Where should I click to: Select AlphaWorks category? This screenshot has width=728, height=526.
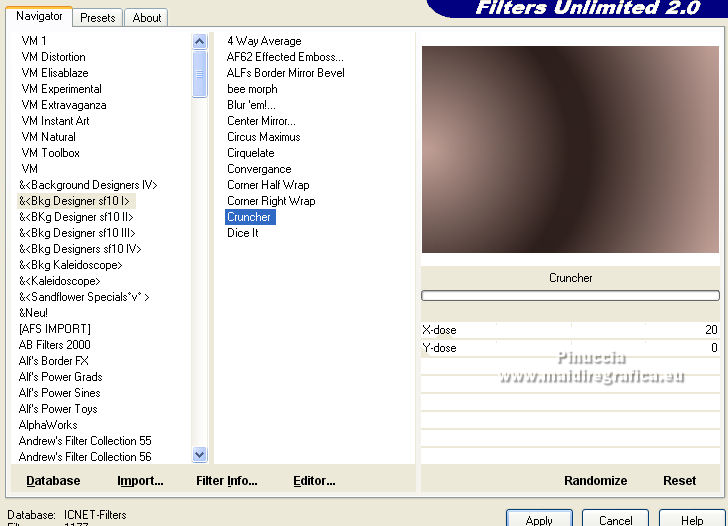click(x=48, y=425)
